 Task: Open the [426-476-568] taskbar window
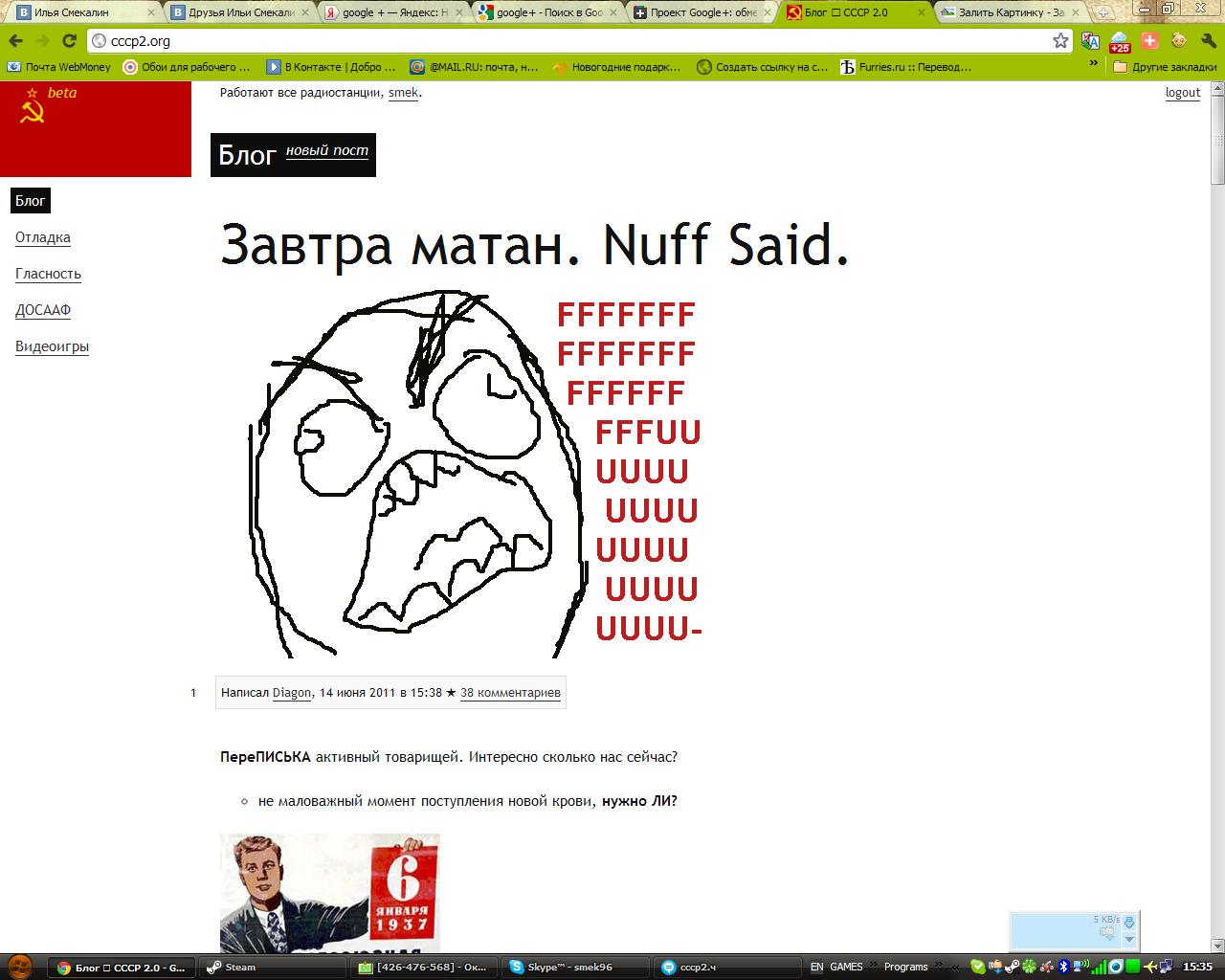(x=426, y=967)
